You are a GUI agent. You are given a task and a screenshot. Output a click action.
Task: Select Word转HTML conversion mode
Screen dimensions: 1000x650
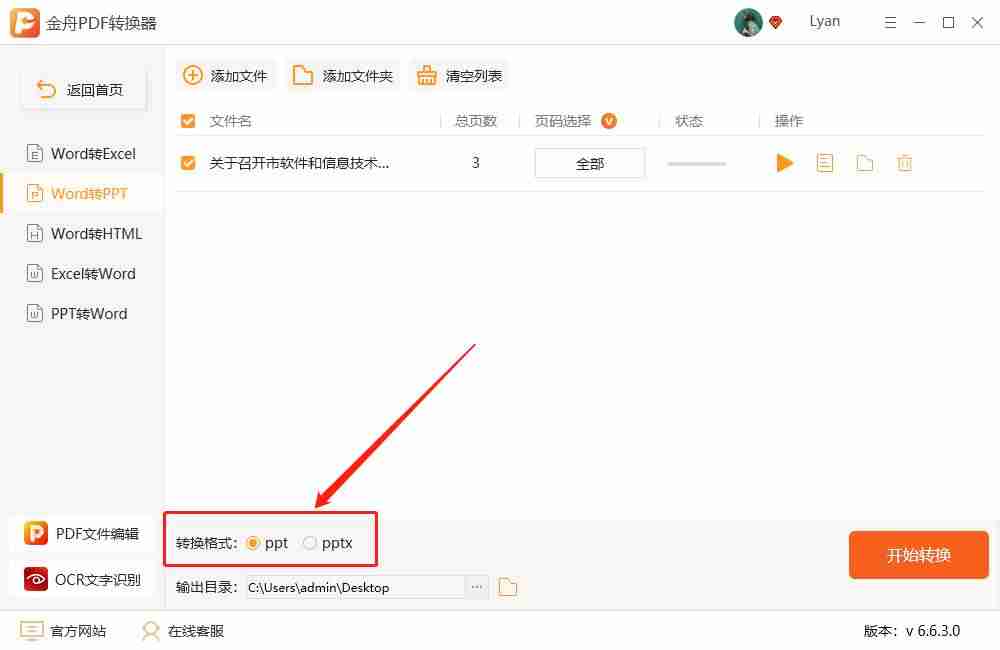point(84,233)
